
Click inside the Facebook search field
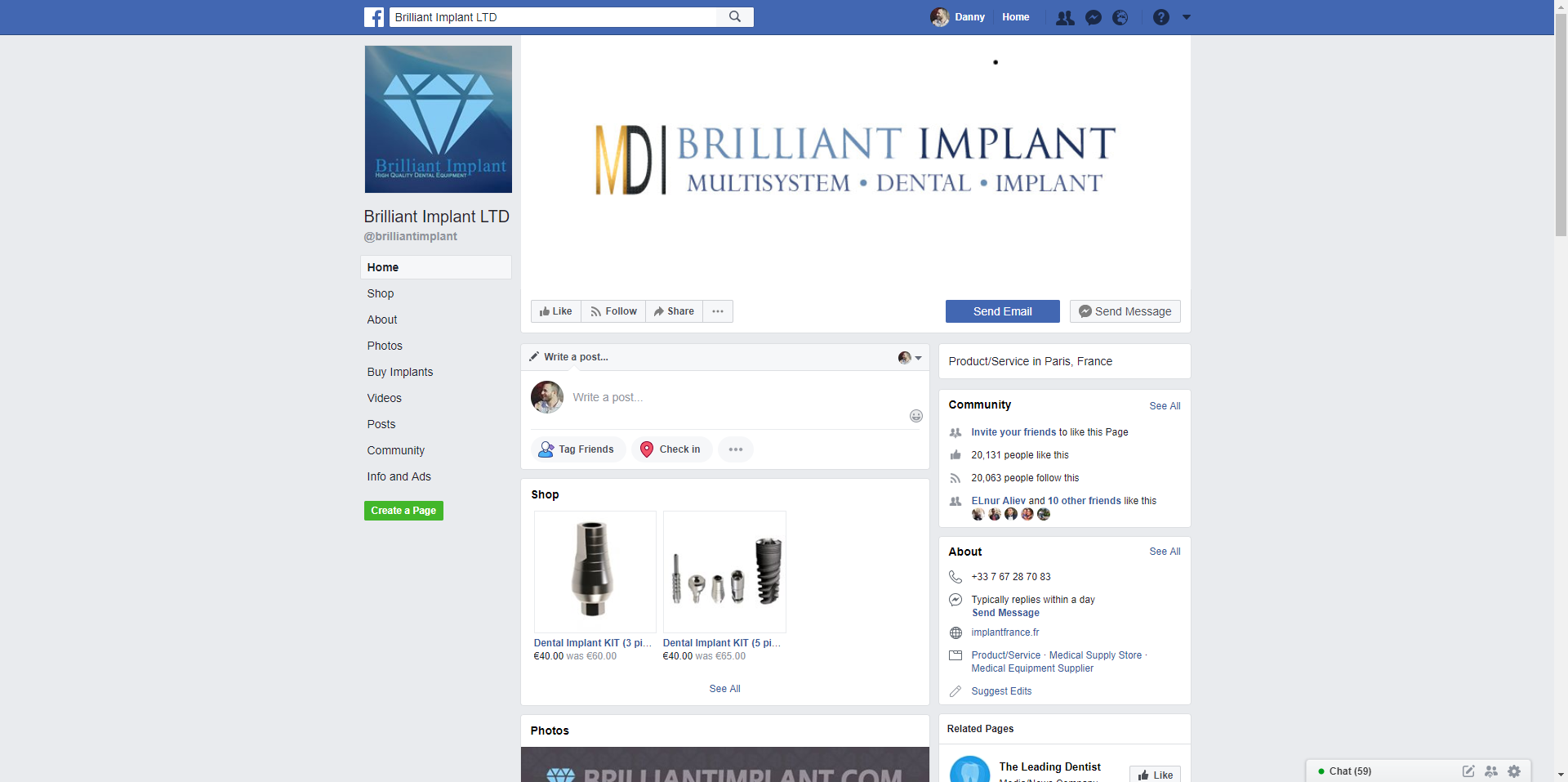pos(553,17)
